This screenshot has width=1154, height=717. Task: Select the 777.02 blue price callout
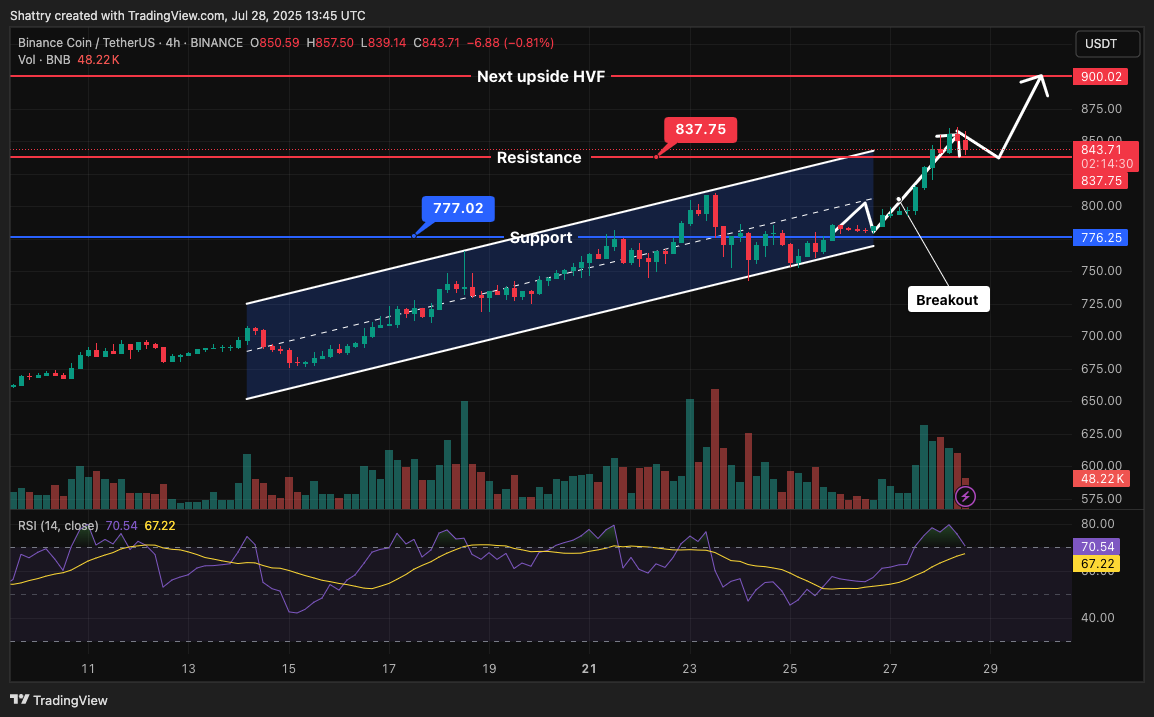pyautogui.click(x=458, y=208)
